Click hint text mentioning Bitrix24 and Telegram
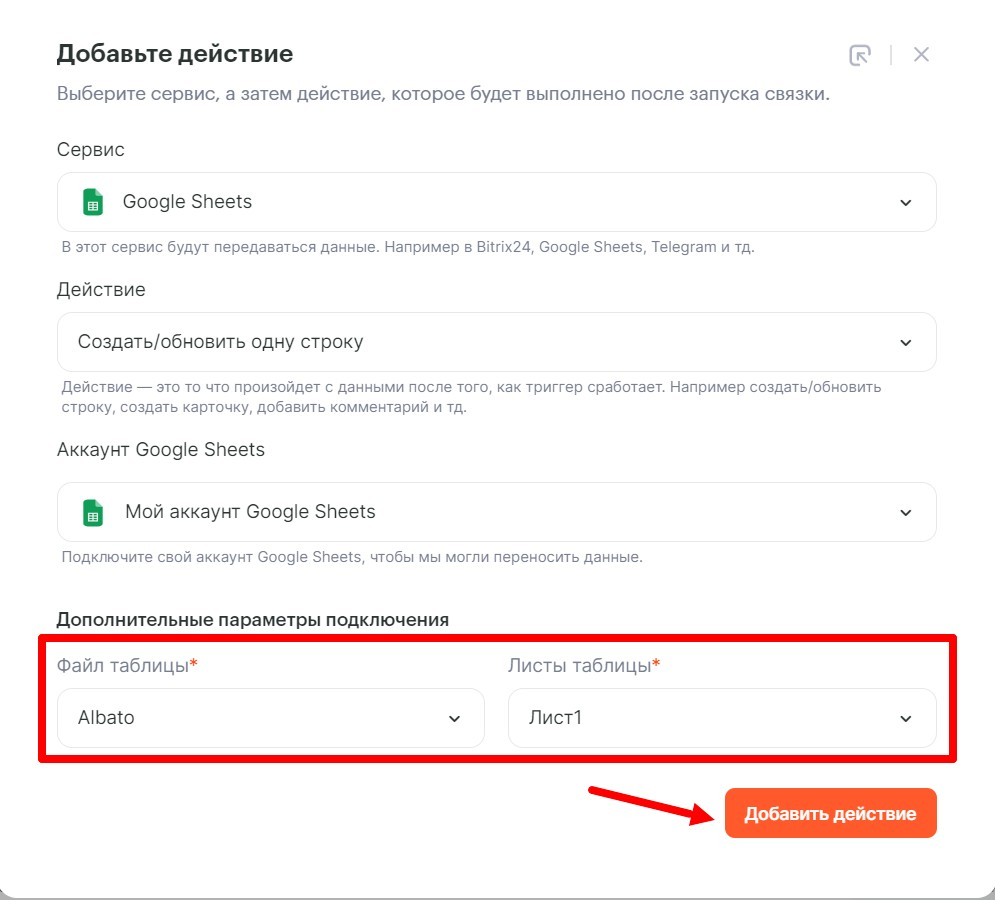This screenshot has height=900, width=995. pos(408,247)
